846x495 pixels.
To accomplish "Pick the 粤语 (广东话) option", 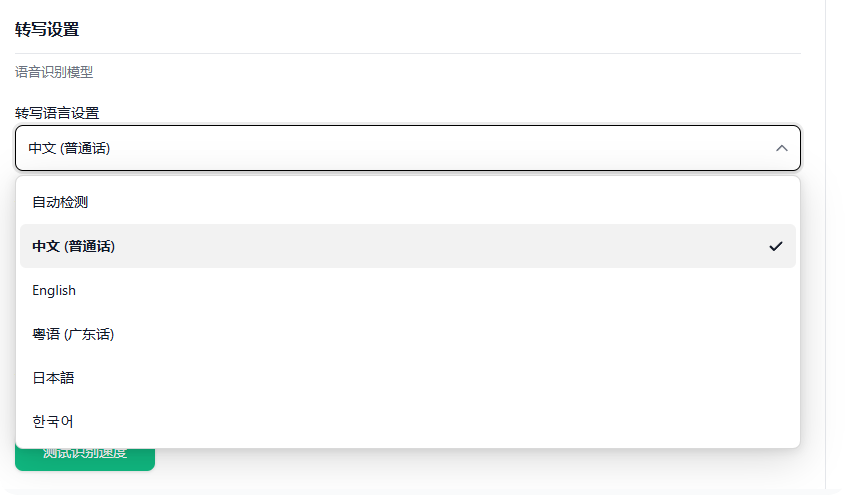I will tap(73, 334).
